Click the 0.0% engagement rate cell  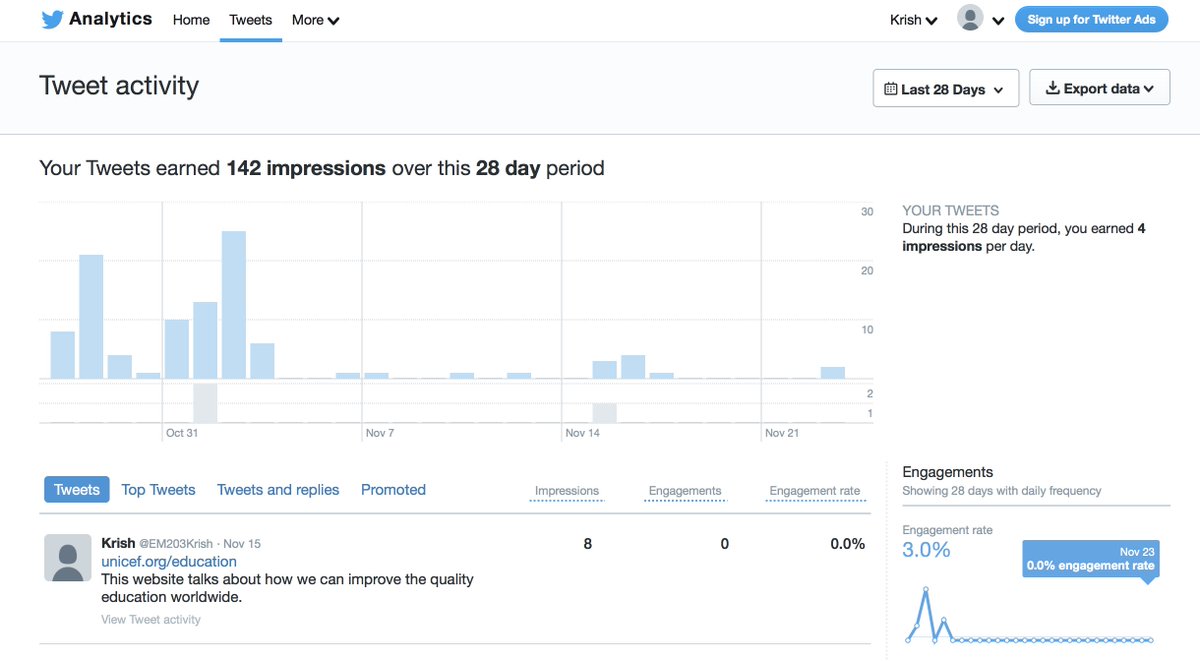coord(847,544)
